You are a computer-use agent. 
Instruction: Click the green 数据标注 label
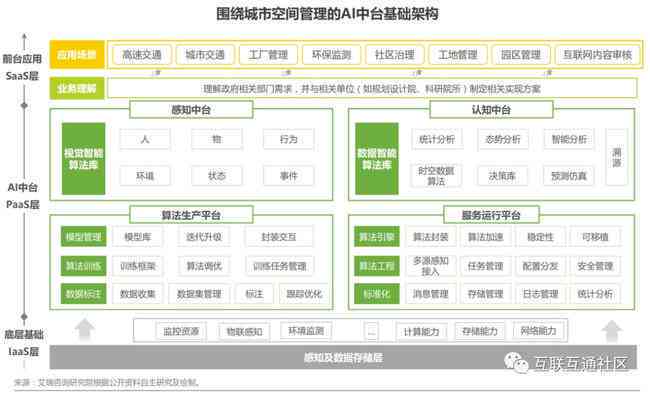pyautogui.click(x=83, y=294)
